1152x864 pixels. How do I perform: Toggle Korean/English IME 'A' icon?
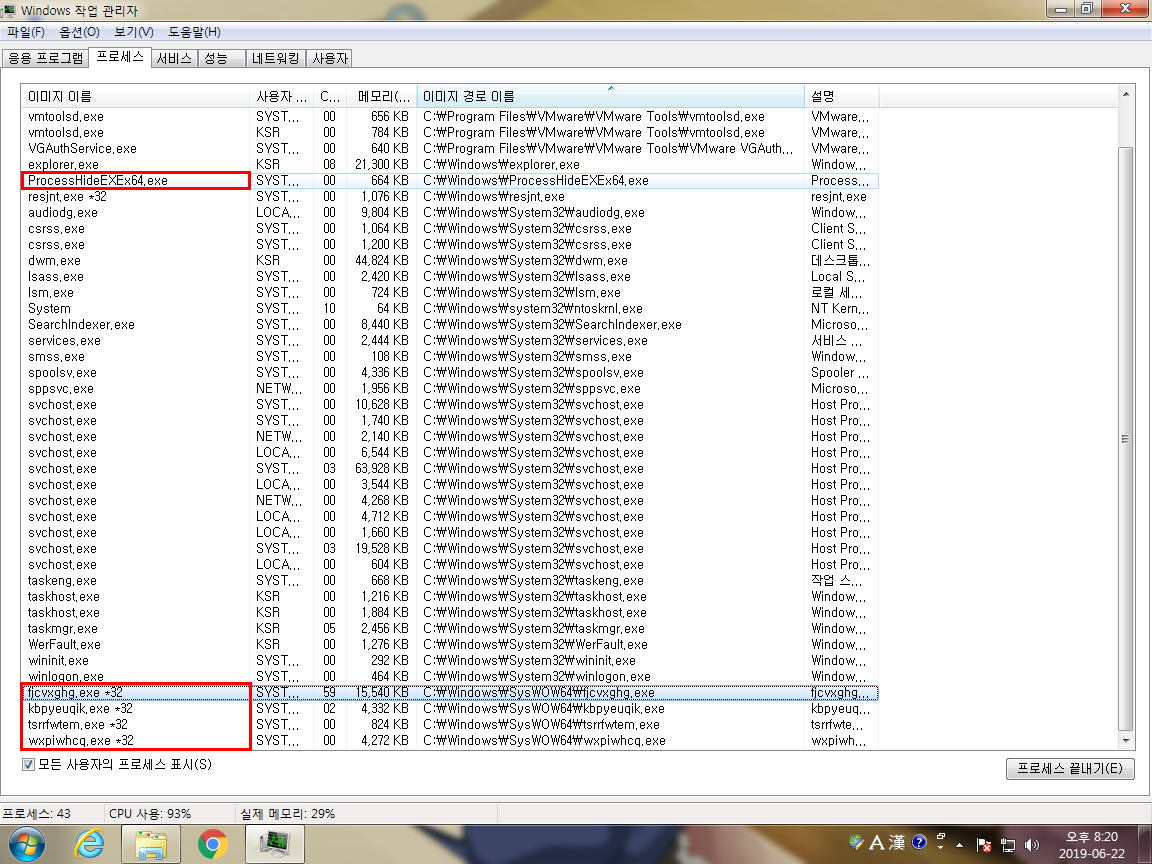click(876, 842)
